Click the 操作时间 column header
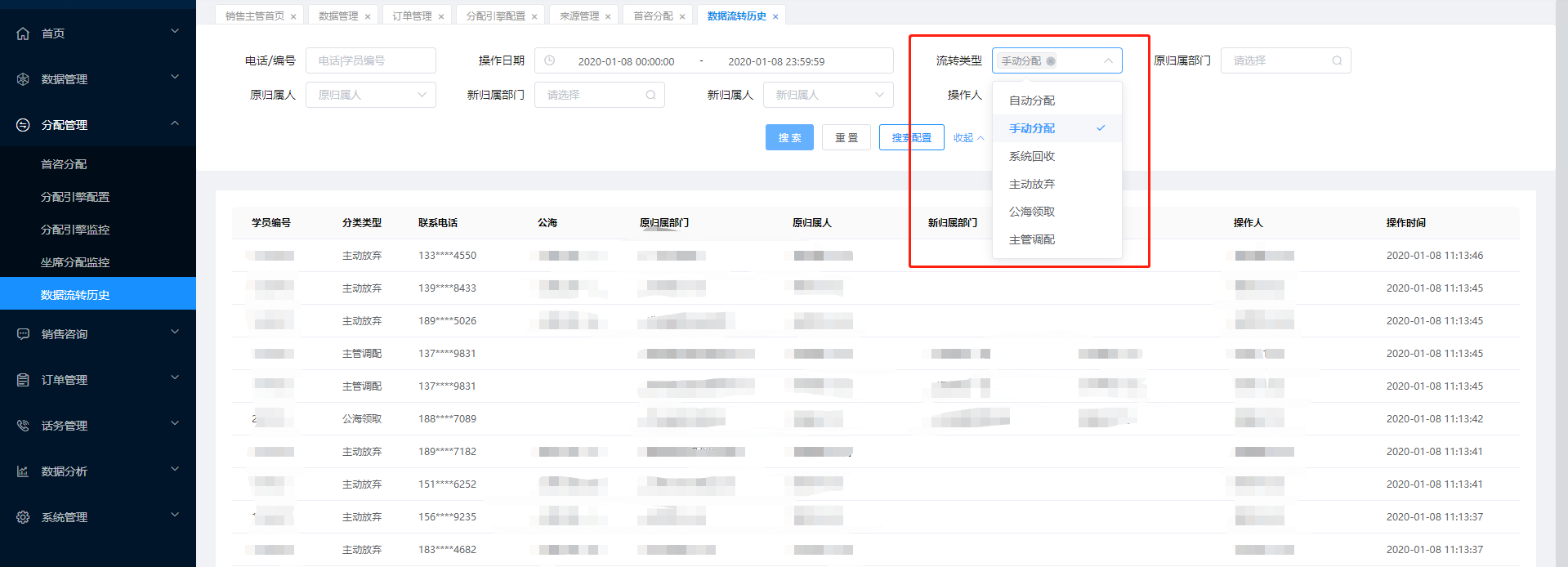The image size is (1568, 567). [1406, 223]
